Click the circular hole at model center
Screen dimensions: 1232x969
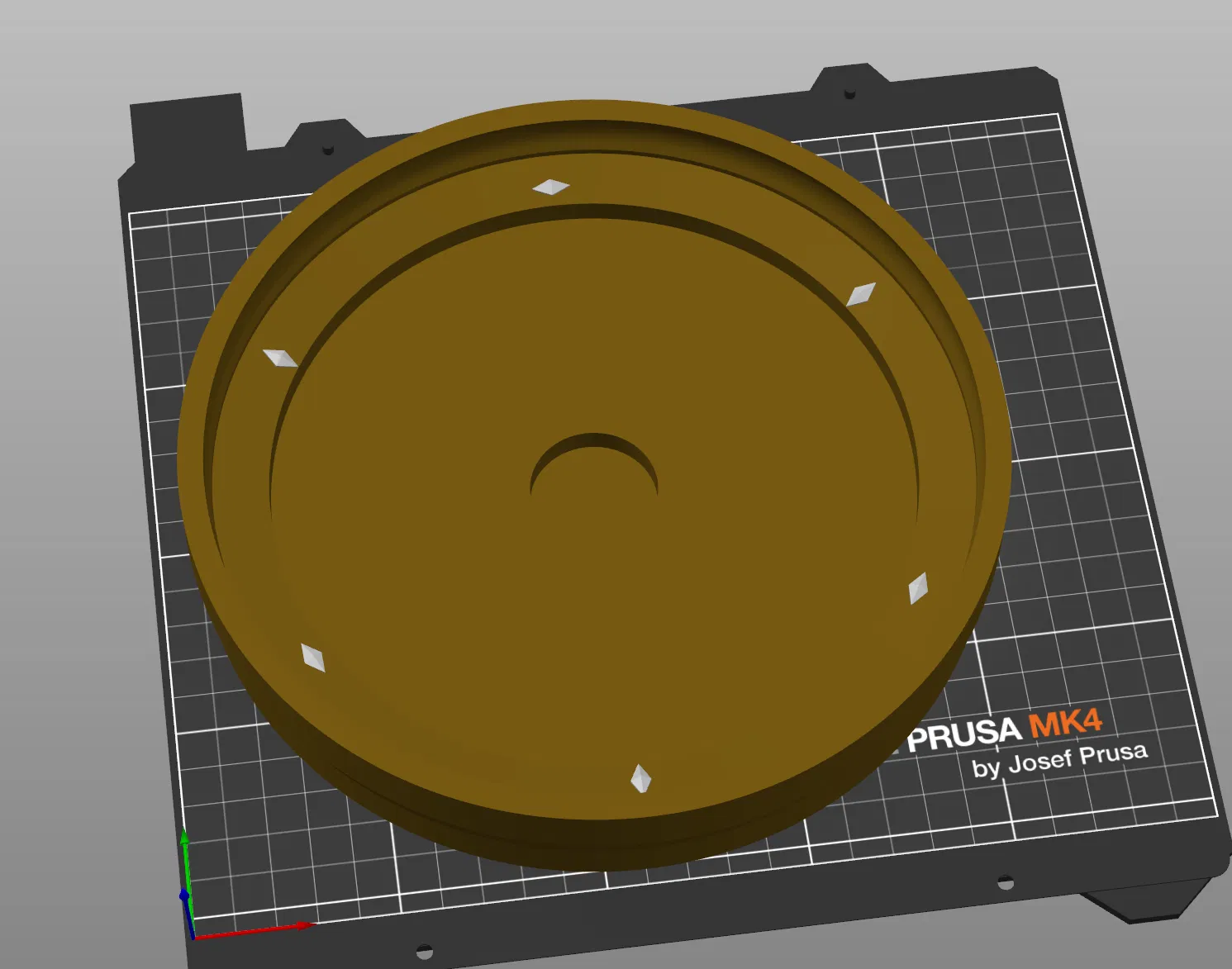(594, 467)
